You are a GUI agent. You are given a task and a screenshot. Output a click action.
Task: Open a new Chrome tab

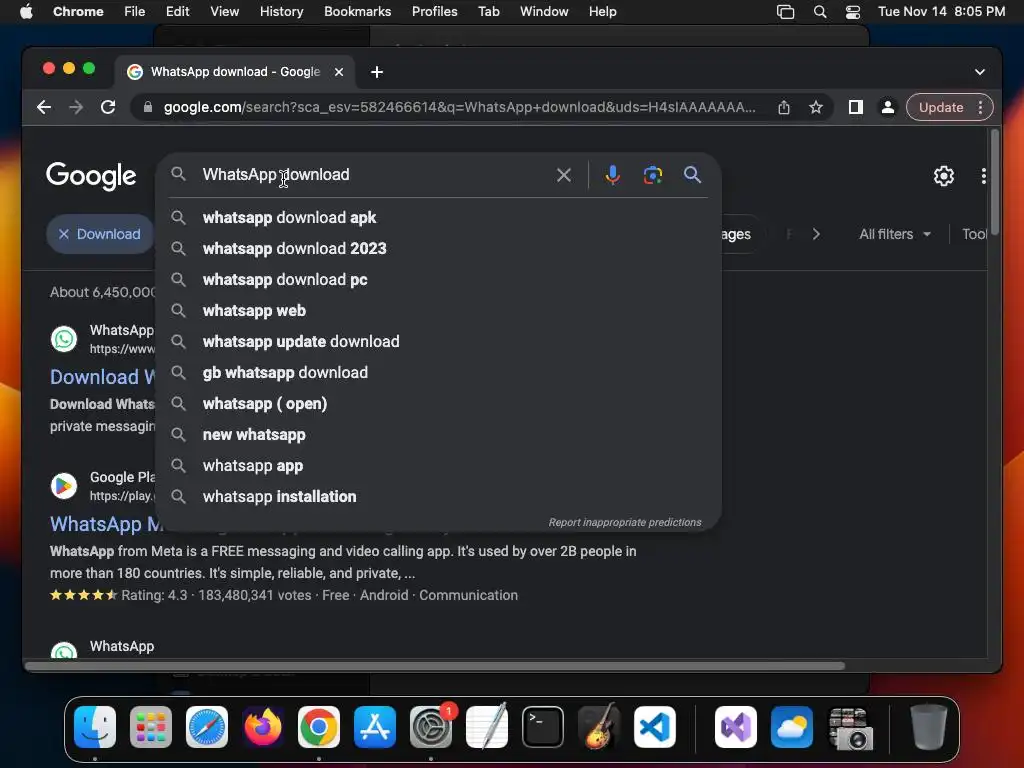point(377,72)
